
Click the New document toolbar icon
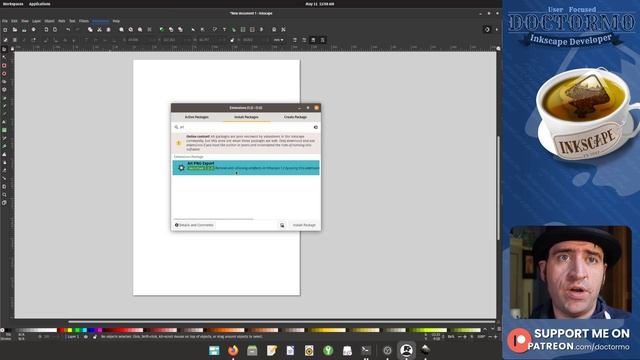[x=5, y=30]
